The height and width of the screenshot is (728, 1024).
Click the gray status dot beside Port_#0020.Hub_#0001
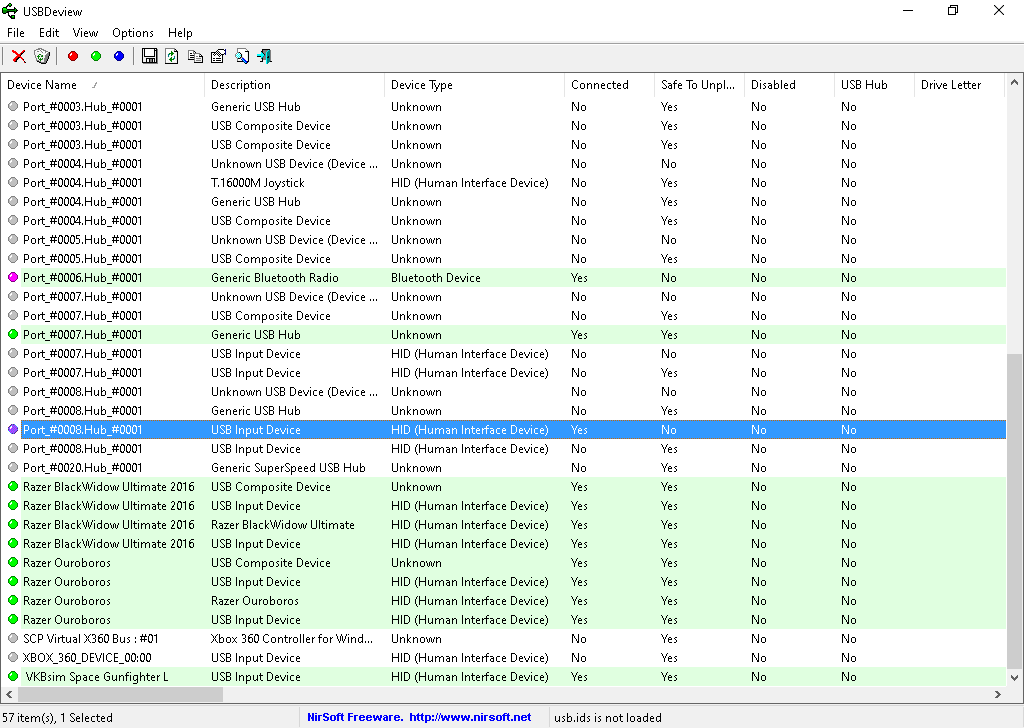coord(13,467)
